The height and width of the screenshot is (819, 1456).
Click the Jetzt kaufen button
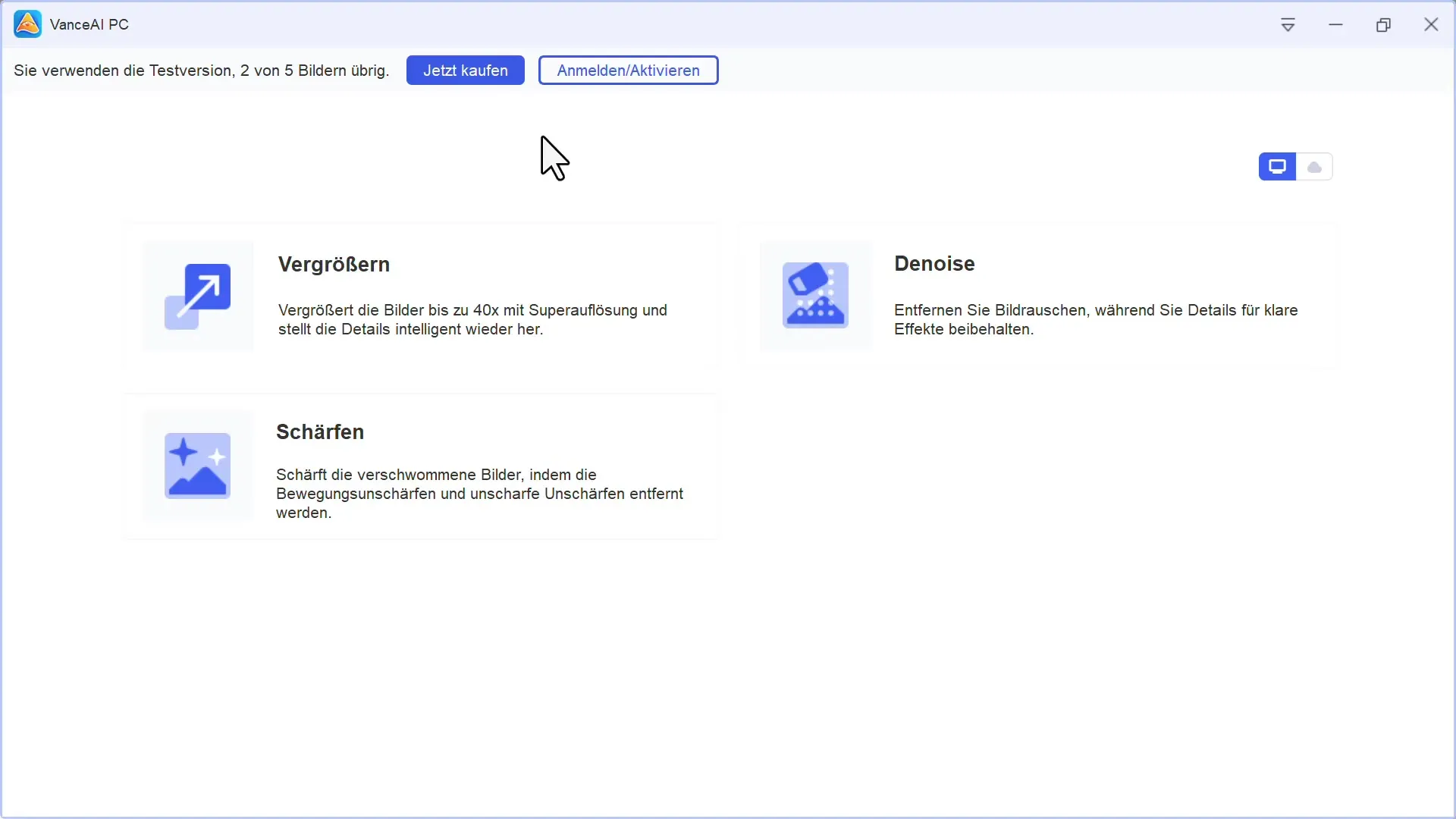tap(466, 71)
